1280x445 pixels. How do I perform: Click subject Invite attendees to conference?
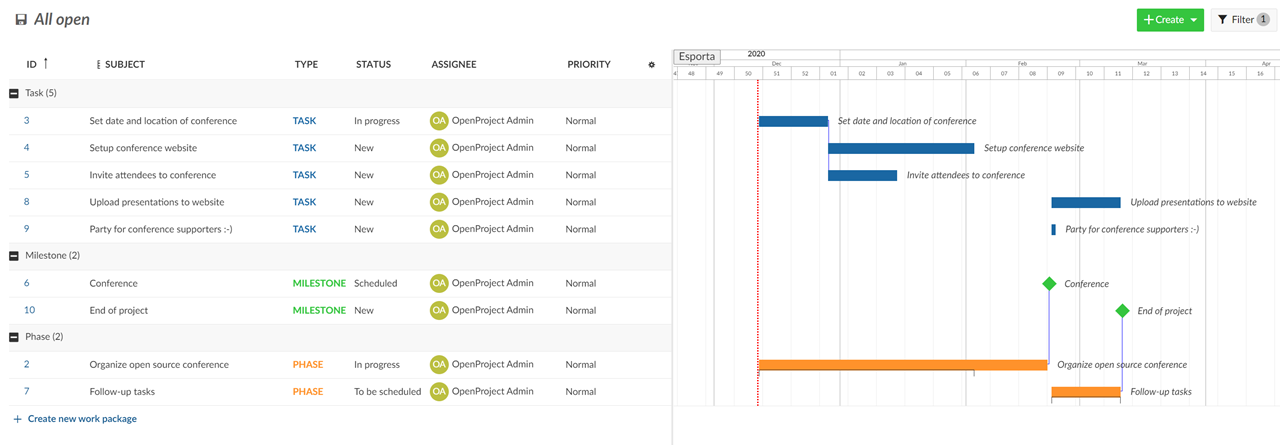pyautogui.click(x=152, y=175)
